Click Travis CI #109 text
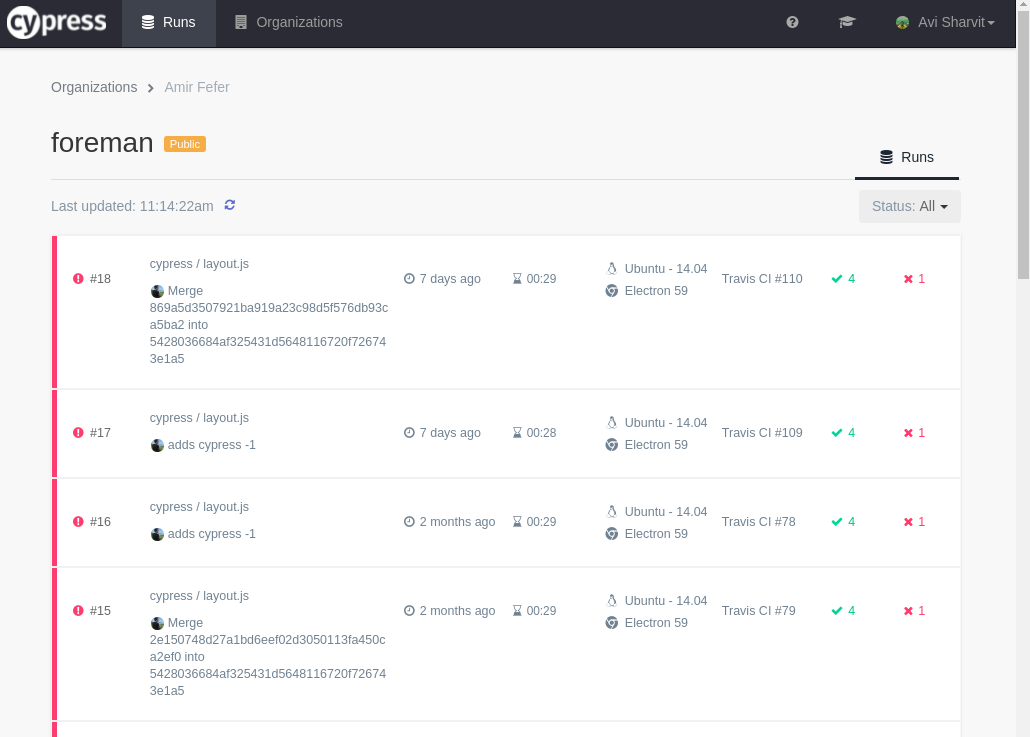The height and width of the screenshot is (737, 1030). click(x=762, y=433)
